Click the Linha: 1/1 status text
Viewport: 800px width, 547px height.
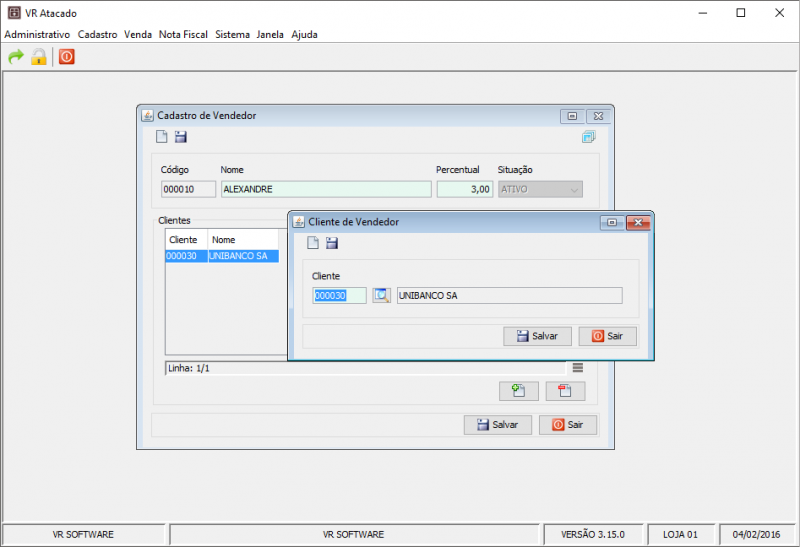click(189, 368)
